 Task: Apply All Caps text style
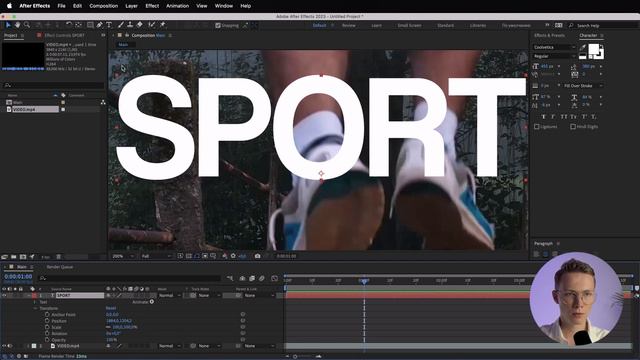(x=564, y=117)
